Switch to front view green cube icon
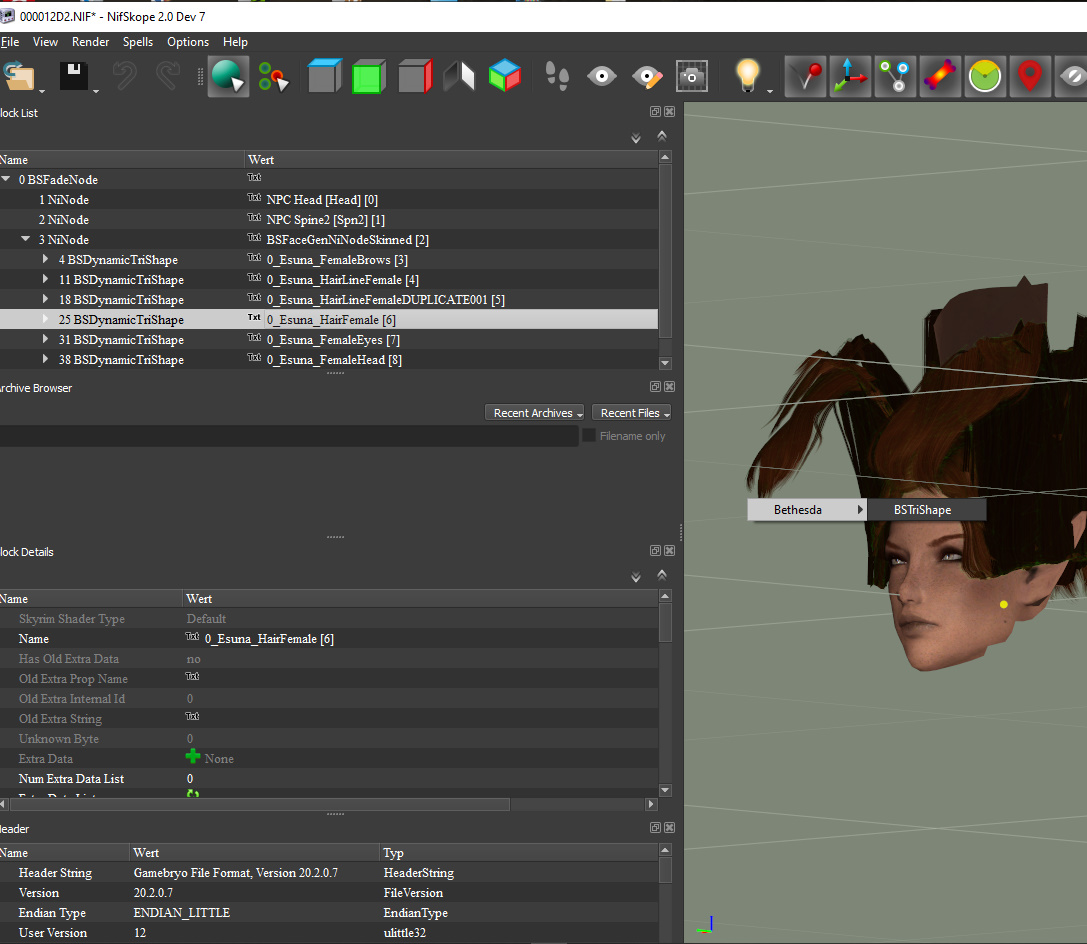 (x=367, y=76)
